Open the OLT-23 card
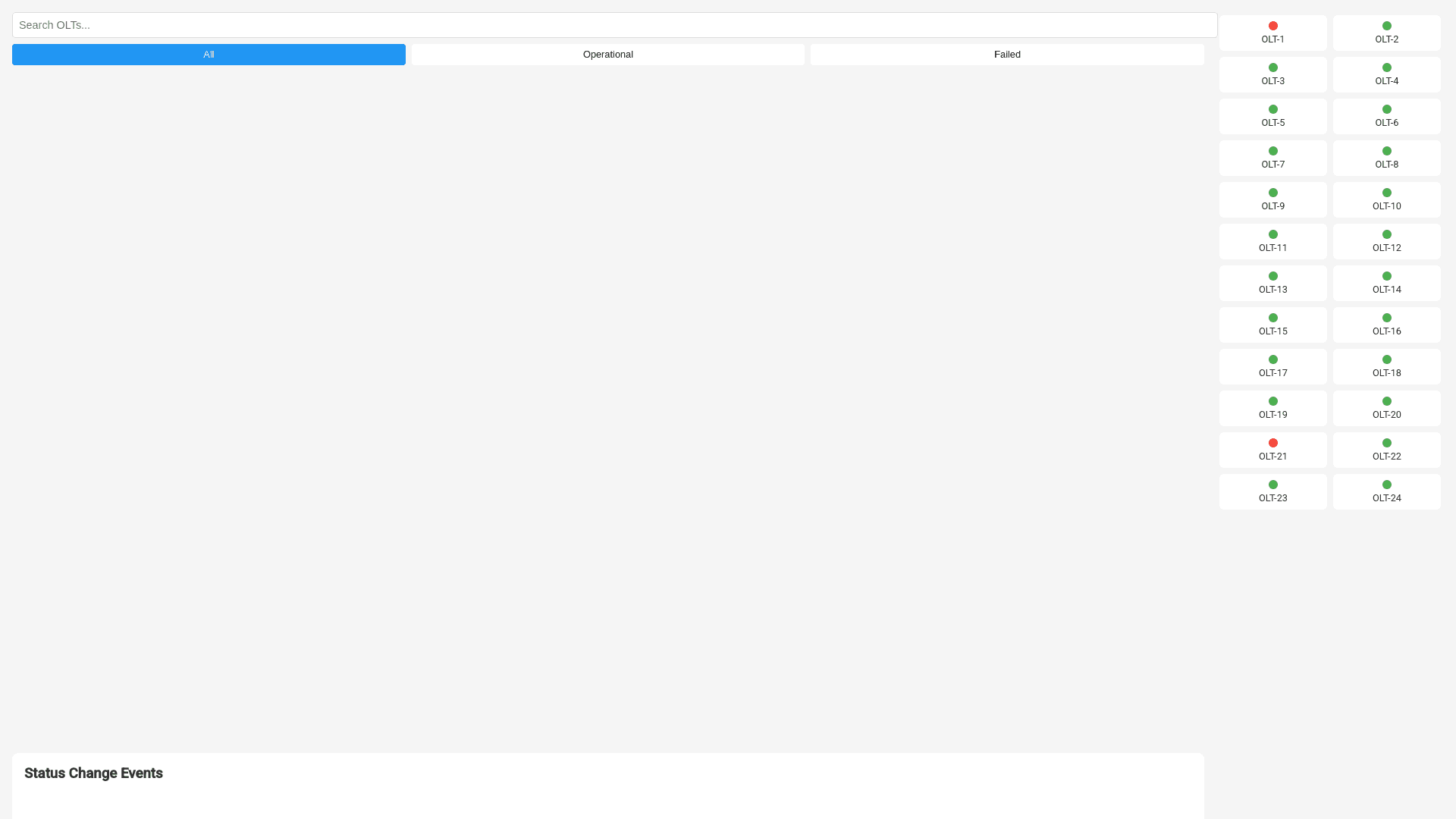 (1272, 493)
